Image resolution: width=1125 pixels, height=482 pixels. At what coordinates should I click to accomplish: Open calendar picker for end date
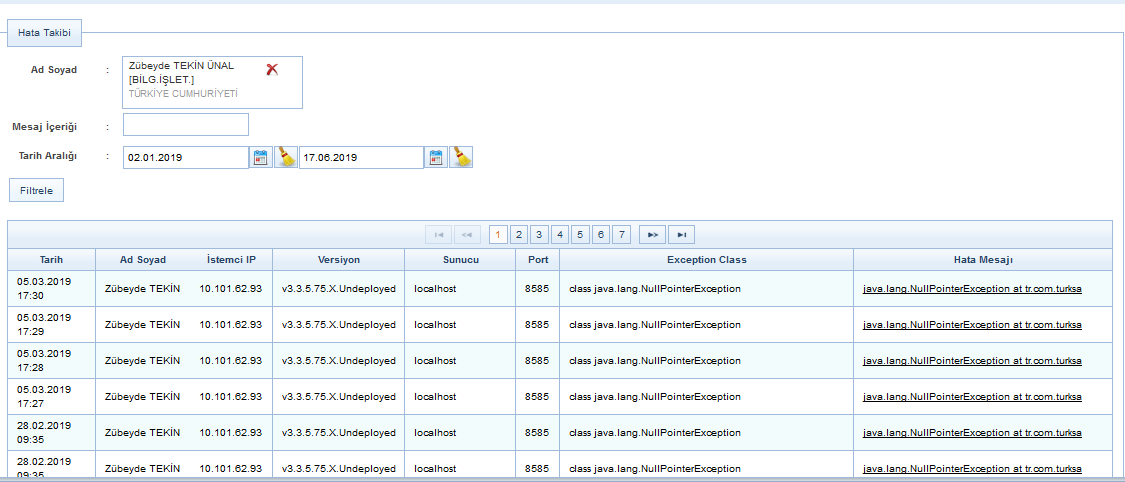pos(436,157)
